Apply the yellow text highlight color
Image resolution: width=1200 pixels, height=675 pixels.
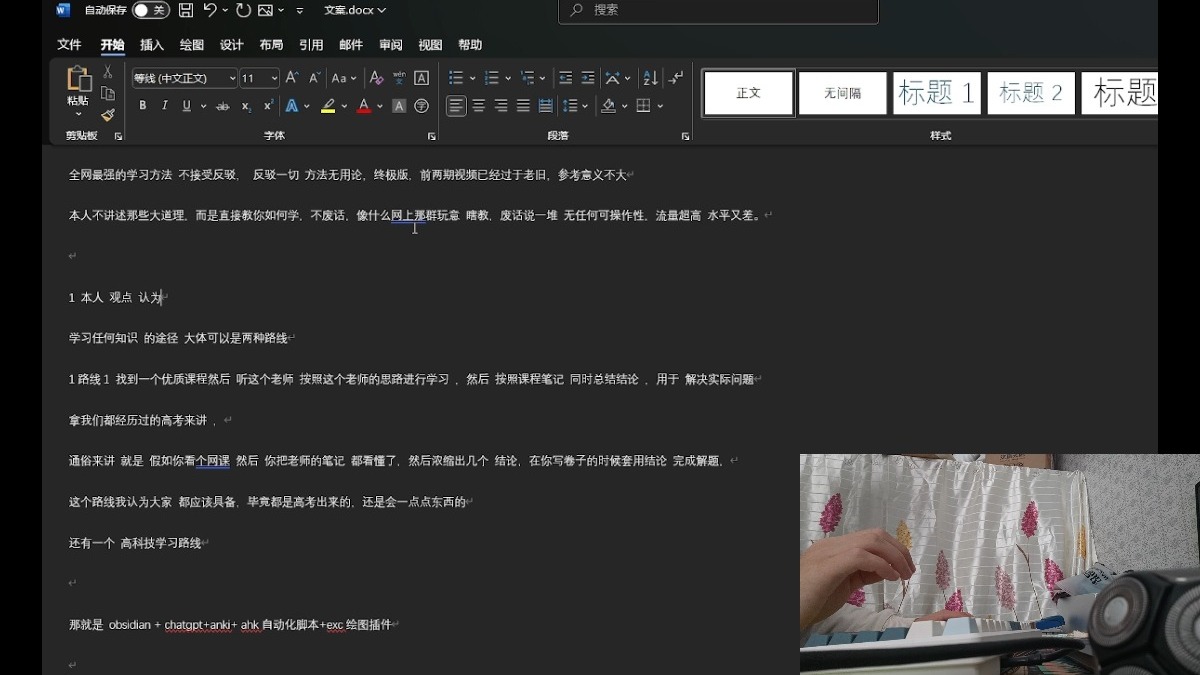tap(328, 106)
